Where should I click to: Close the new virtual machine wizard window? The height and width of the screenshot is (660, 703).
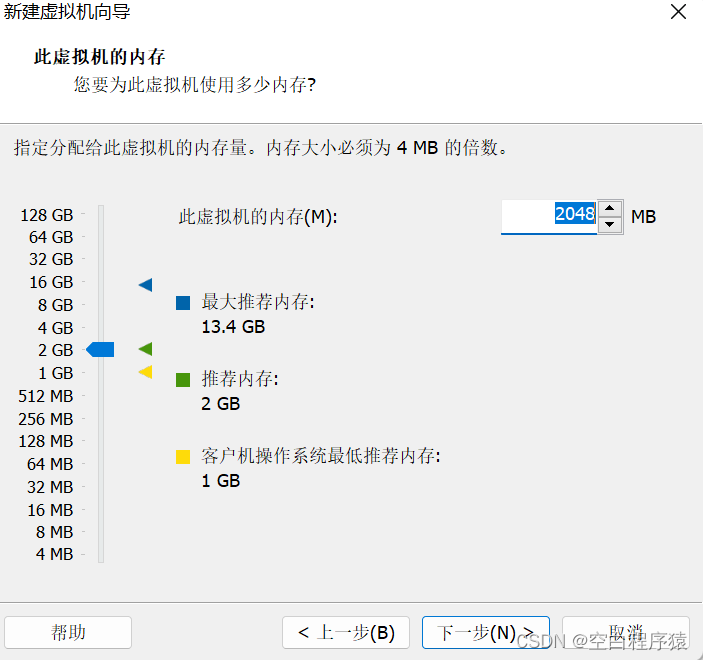(x=678, y=12)
